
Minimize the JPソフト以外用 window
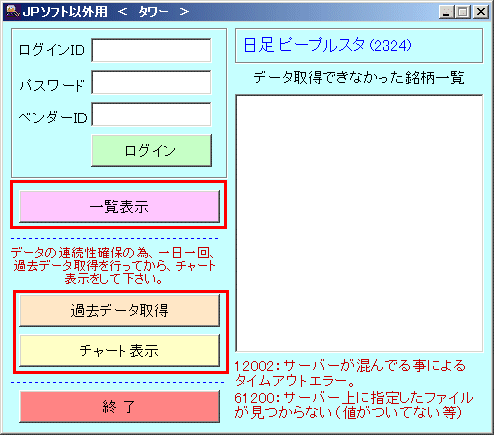tap(446, 12)
